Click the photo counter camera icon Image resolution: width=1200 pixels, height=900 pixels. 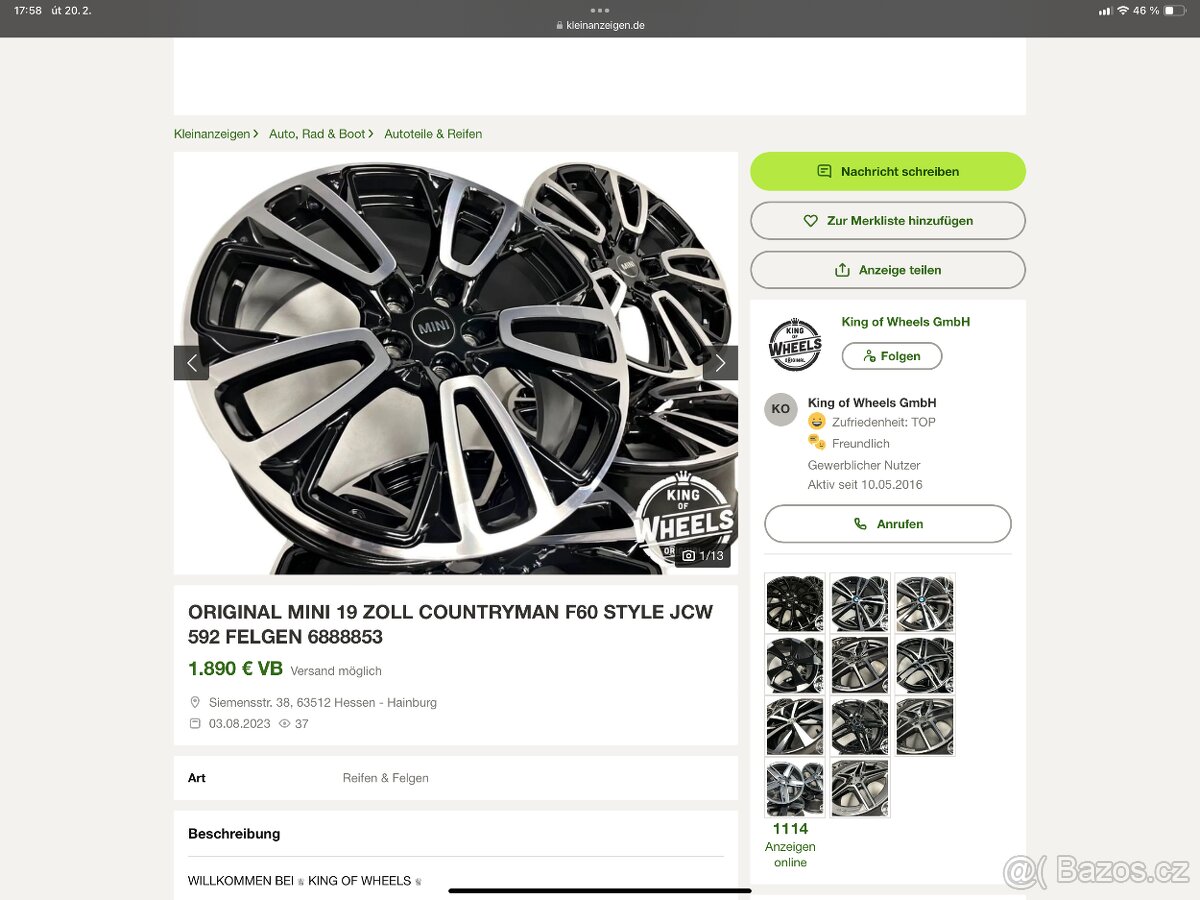point(688,556)
